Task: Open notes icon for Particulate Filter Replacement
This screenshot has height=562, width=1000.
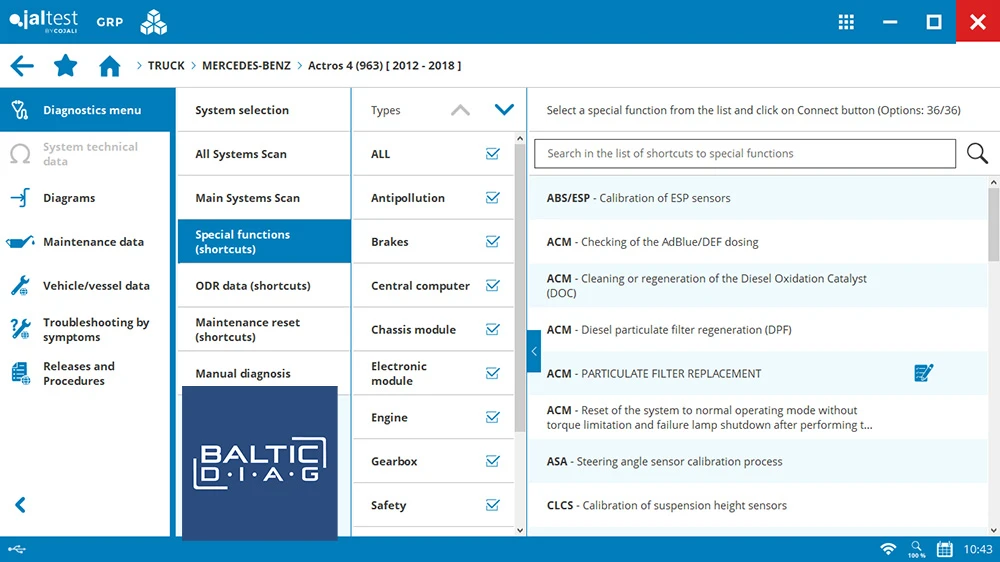Action: (923, 373)
